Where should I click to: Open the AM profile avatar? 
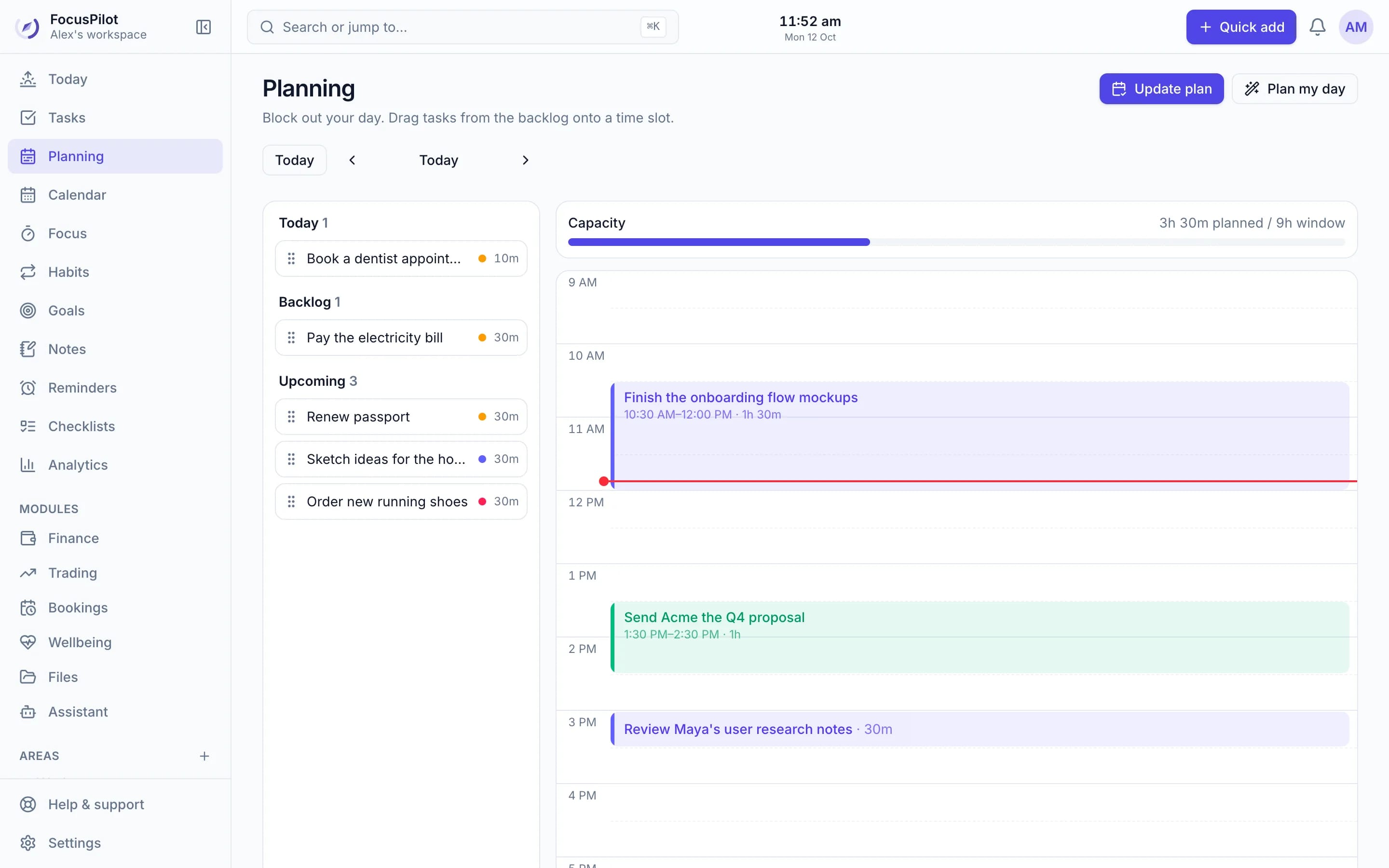click(x=1355, y=27)
